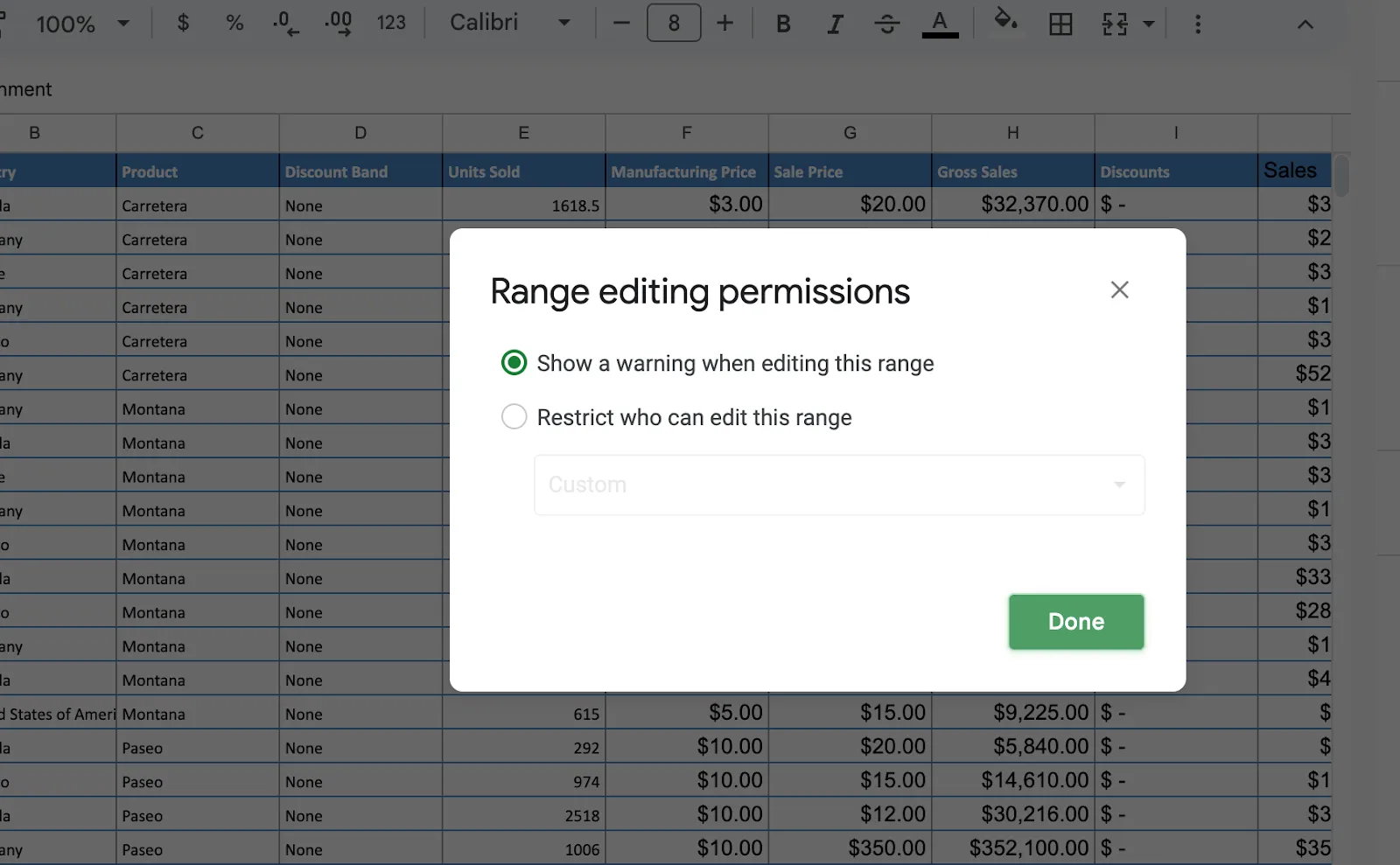Click the $14,610.00 gross sales cell
Screen dimensions: 1400x865
pyautogui.click(x=1012, y=780)
